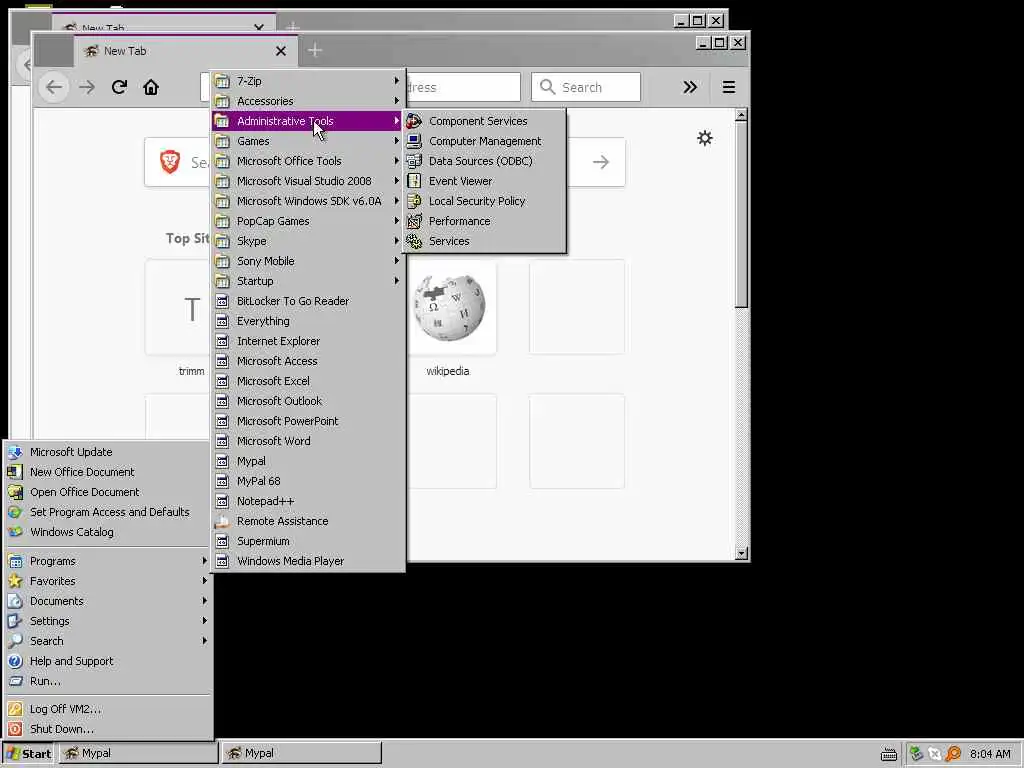This screenshot has height=768, width=1024.
Task: Expand Skype submenu
Action: tap(308, 241)
